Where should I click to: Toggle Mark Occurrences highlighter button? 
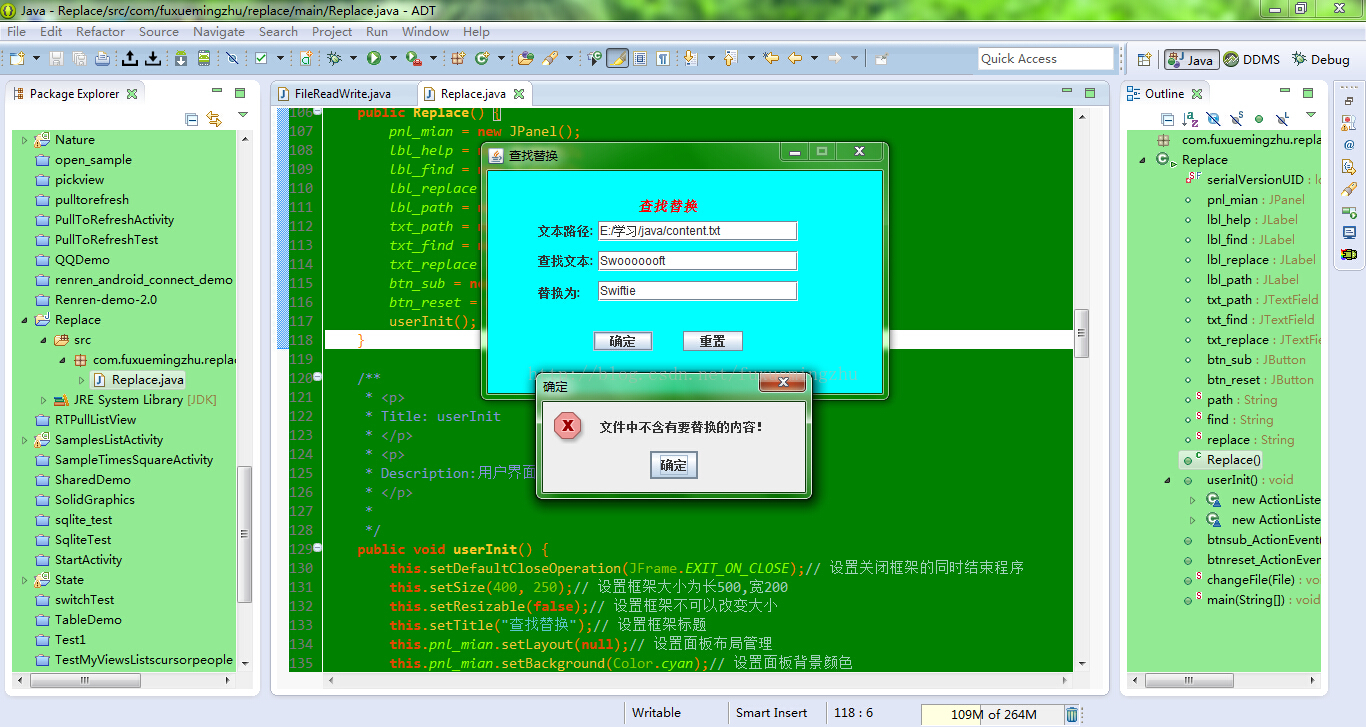pos(617,58)
